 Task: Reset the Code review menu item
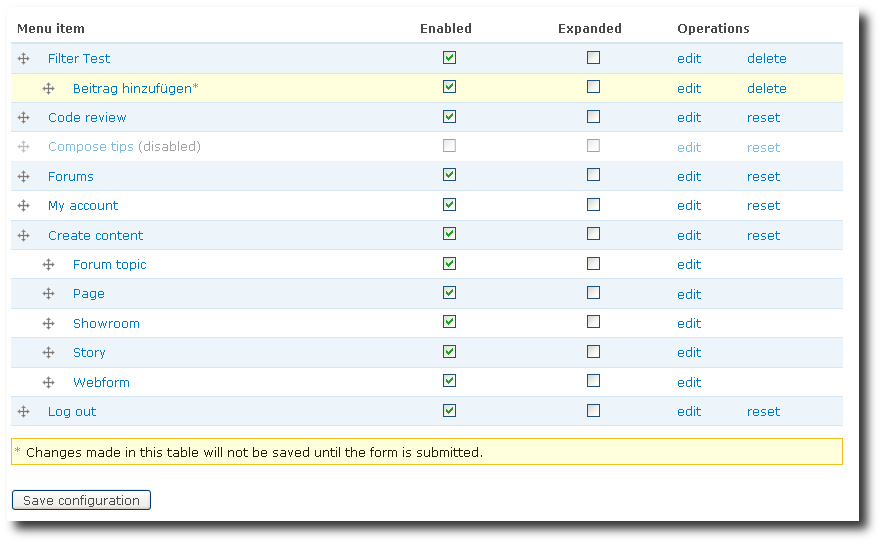coord(763,118)
